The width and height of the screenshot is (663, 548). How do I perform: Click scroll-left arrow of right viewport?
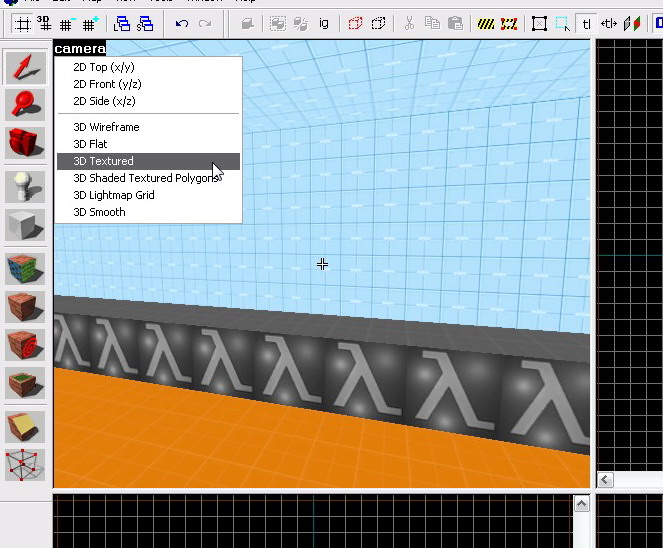pyautogui.click(x=605, y=480)
